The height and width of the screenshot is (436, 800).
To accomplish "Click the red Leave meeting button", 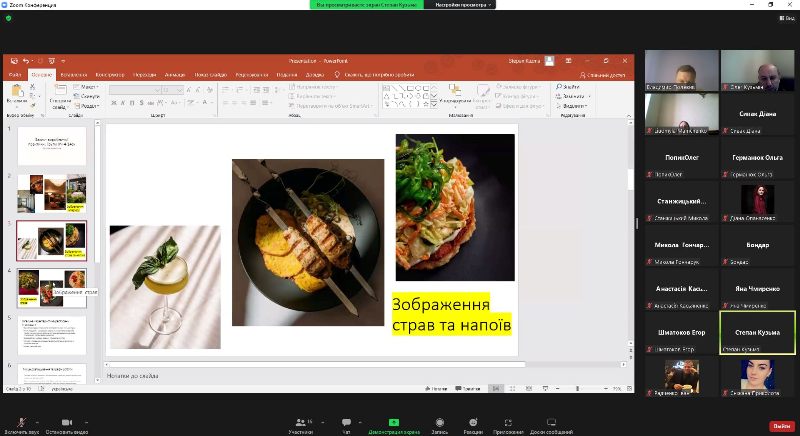I will 782,426.
